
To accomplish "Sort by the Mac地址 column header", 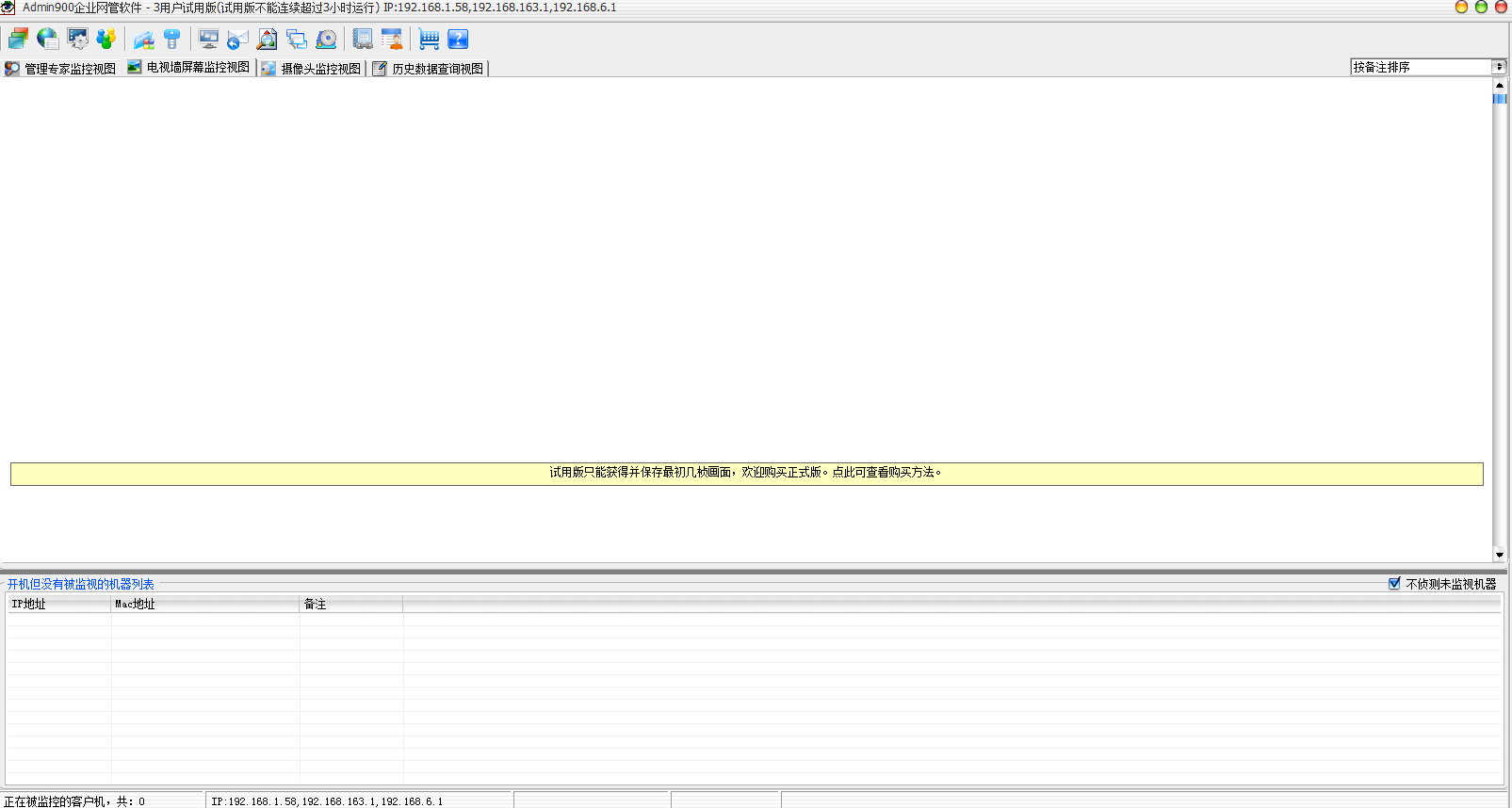I will (204, 605).
